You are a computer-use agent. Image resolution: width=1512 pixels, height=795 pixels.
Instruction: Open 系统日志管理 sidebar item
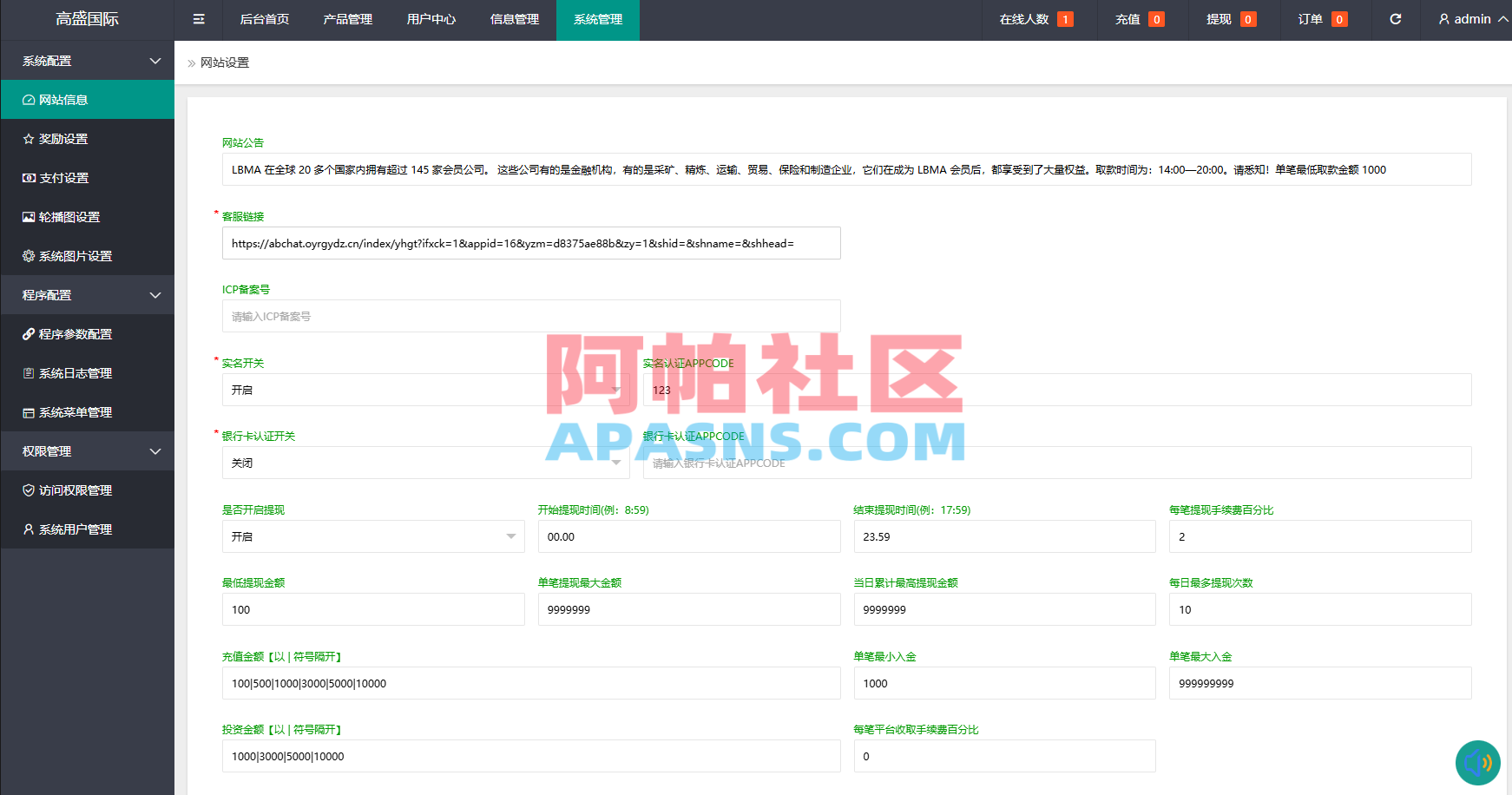87,373
